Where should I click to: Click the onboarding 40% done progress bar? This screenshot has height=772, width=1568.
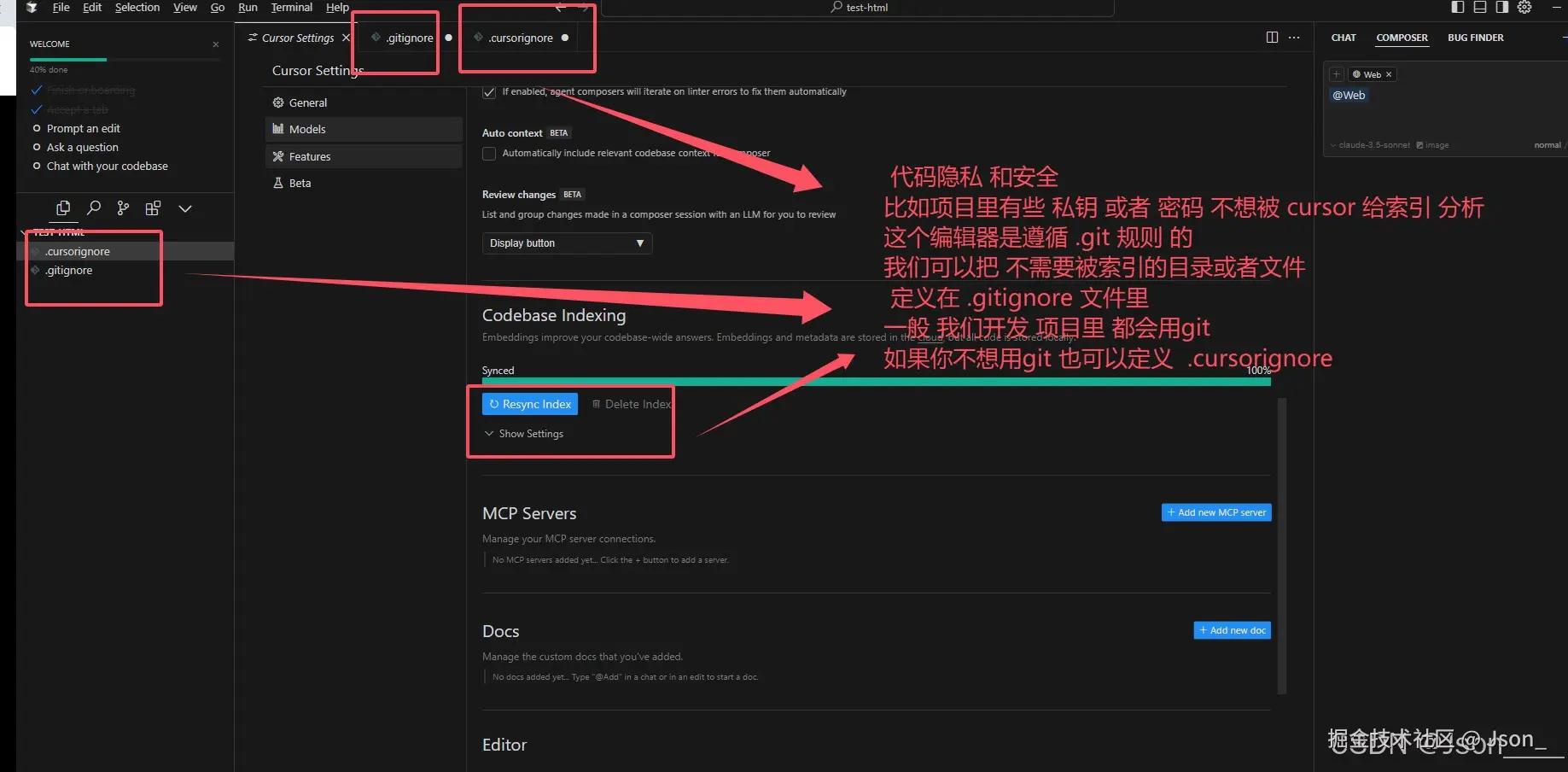125,60
